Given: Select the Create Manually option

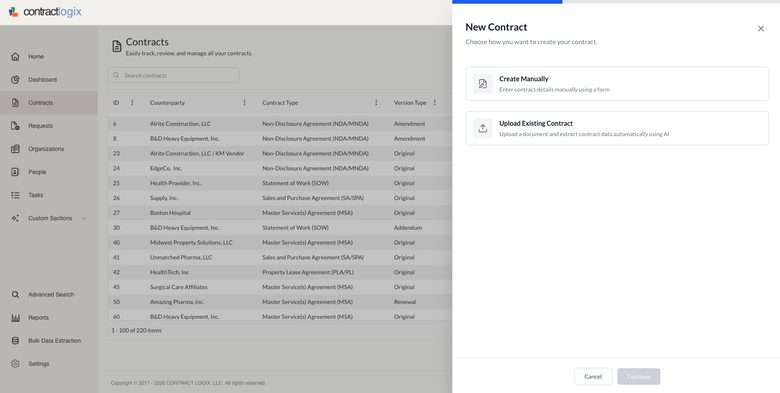Looking at the screenshot, I should [x=617, y=84].
